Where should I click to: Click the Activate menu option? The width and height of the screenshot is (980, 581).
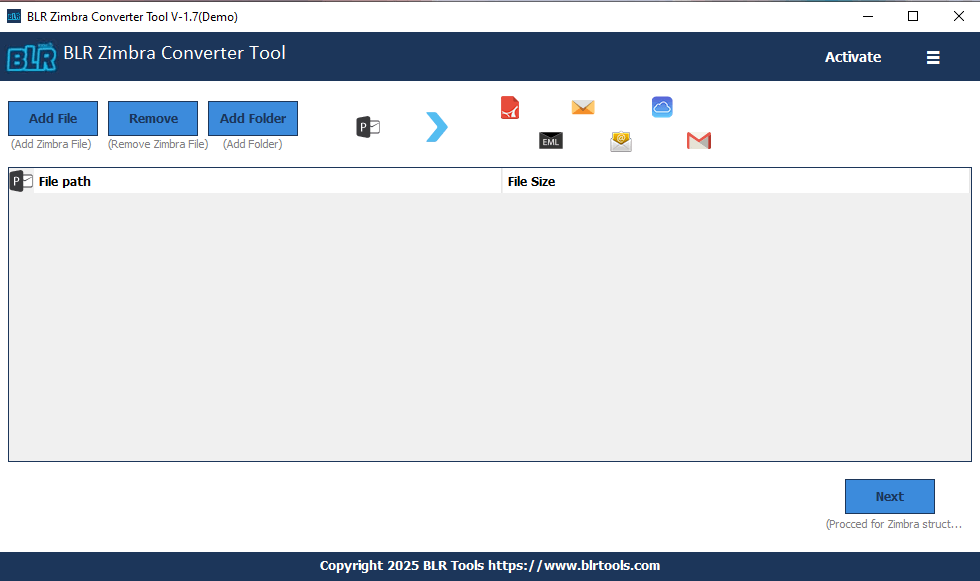(x=853, y=57)
